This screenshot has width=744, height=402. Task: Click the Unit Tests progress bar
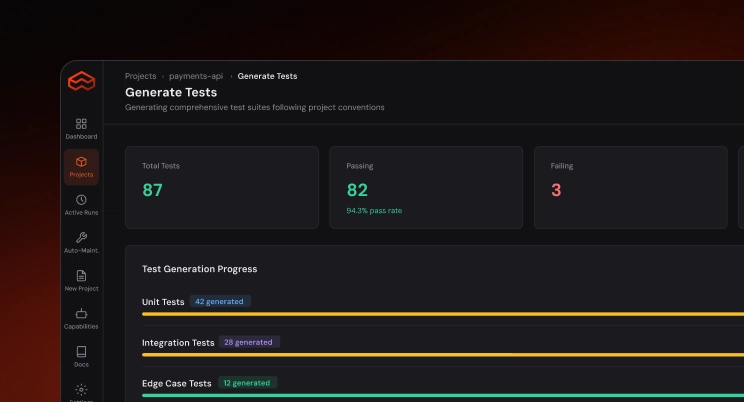pos(443,314)
